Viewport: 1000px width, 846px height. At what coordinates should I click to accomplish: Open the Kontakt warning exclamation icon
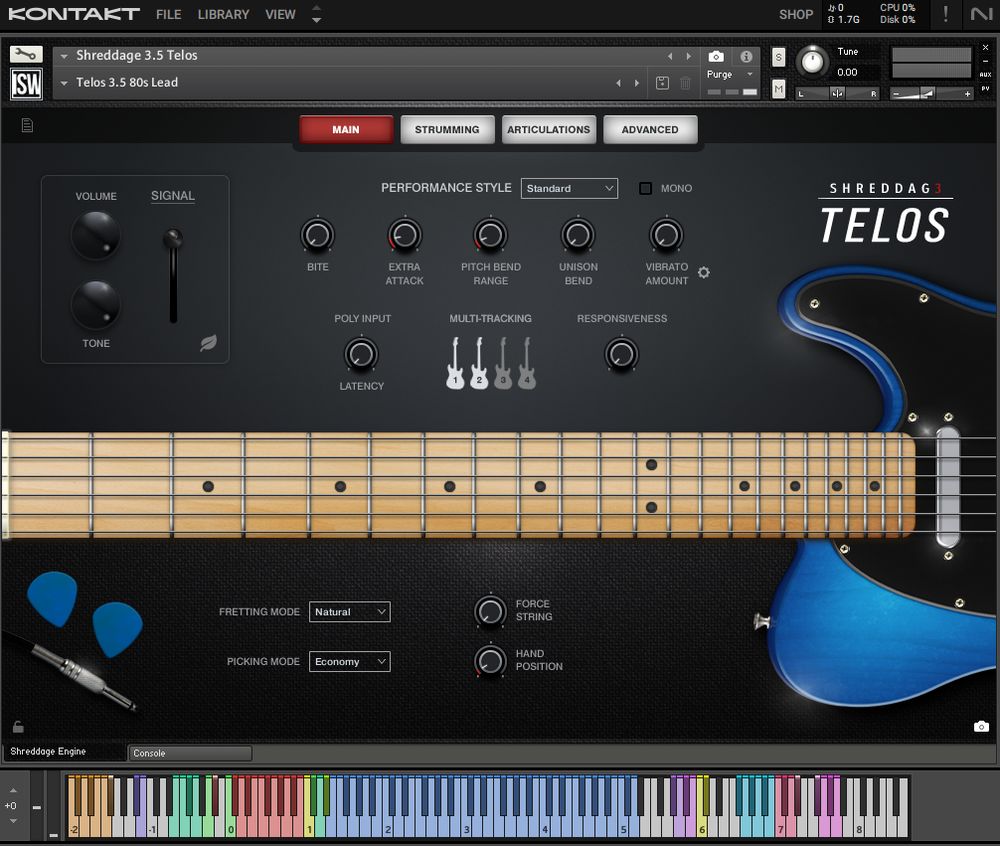[x=946, y=14]
